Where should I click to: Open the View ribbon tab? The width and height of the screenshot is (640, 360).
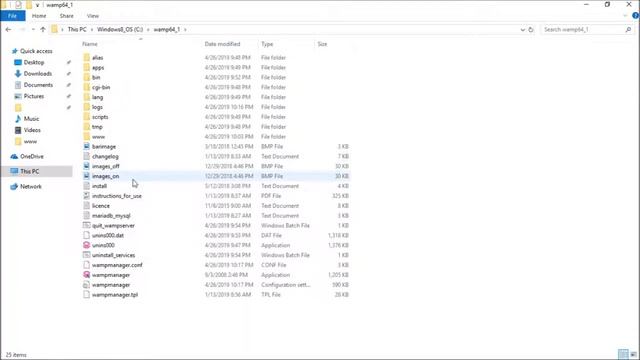pyautogui.click(x=93, y=16)
